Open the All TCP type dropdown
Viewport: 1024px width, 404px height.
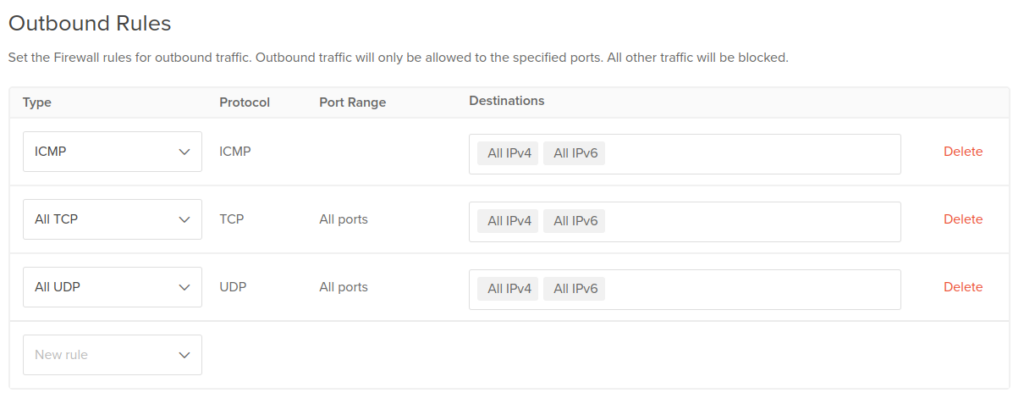point(112,219)
